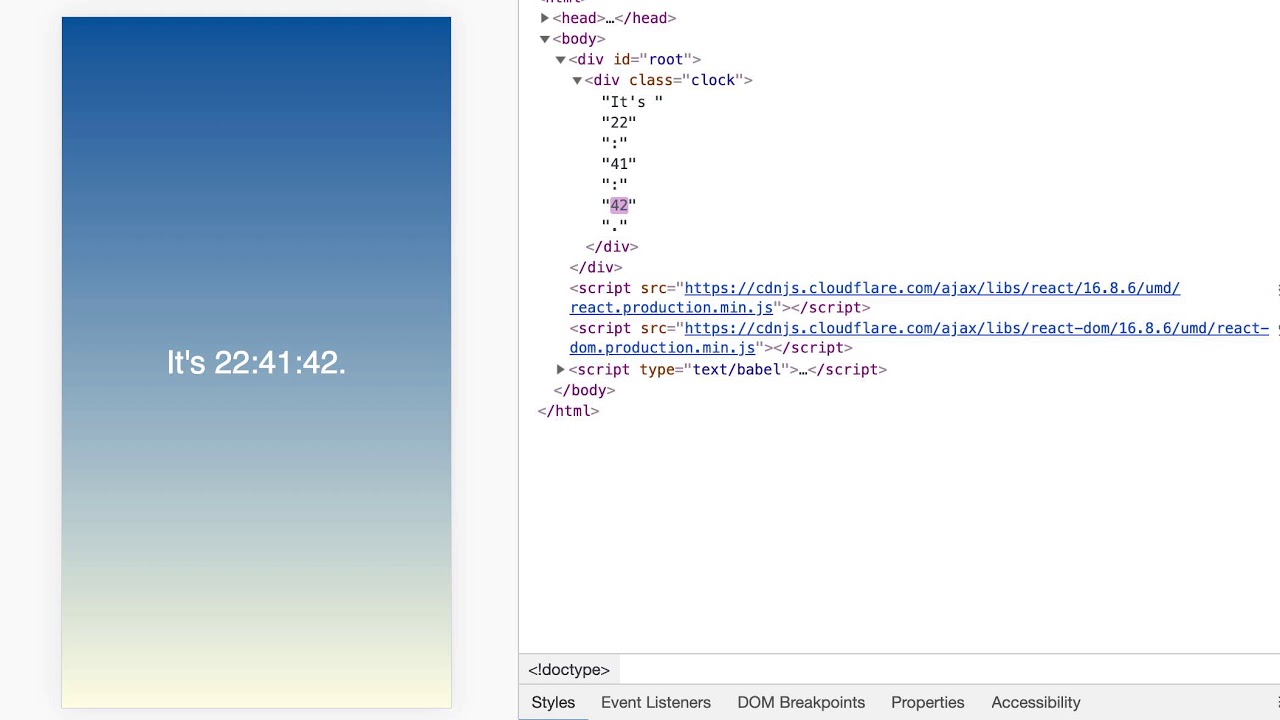
Task: Open the DOM Breakpoints tab
Action: pyautogui.click(x=801, y=702)
